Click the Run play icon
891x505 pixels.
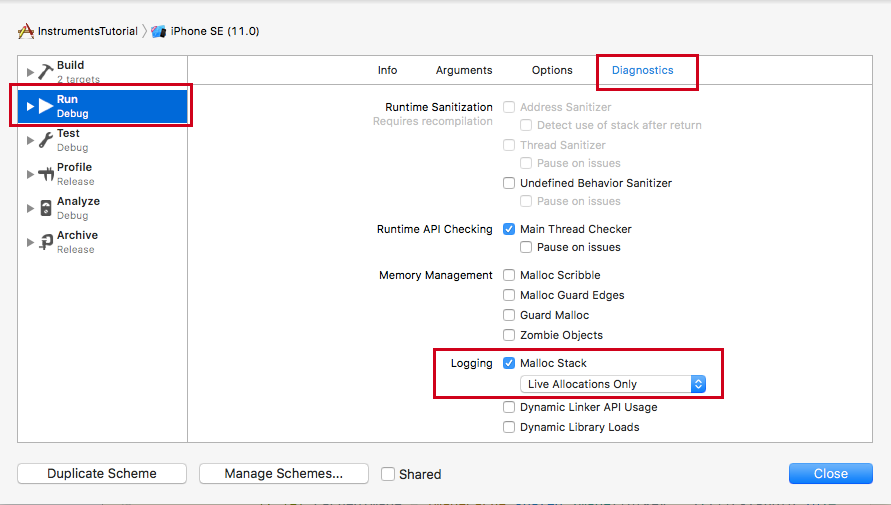pyautogui.click(x=45, y=106)
